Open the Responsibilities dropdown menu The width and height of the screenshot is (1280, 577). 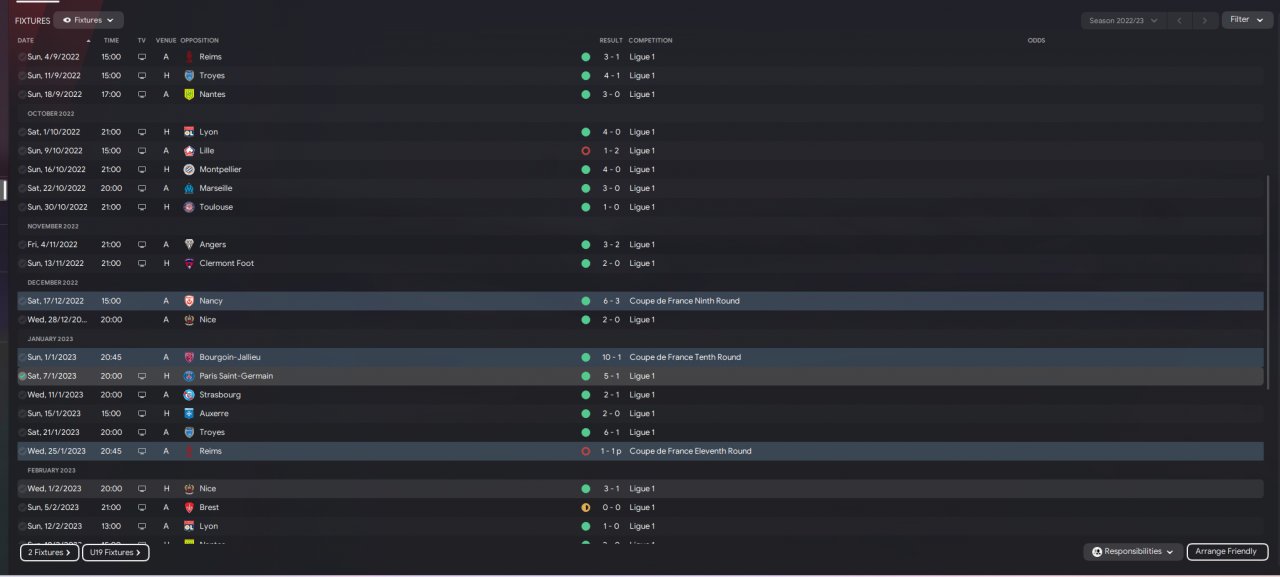pyautogui.click(x=1132, y=552)
